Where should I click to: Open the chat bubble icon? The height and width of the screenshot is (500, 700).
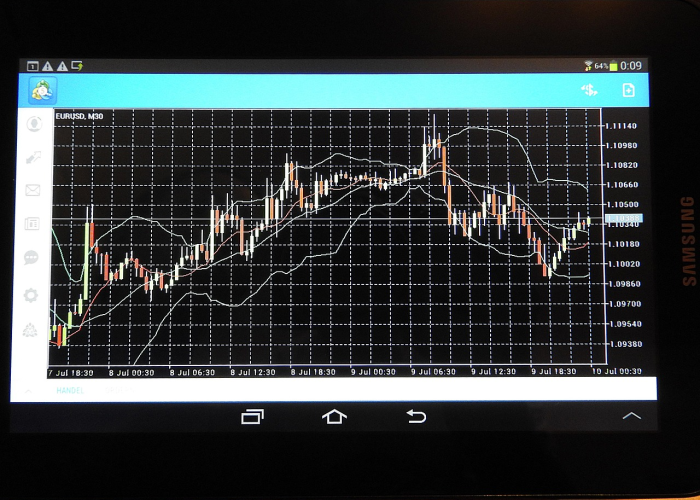pyautogui.click(x=32, y=258)
